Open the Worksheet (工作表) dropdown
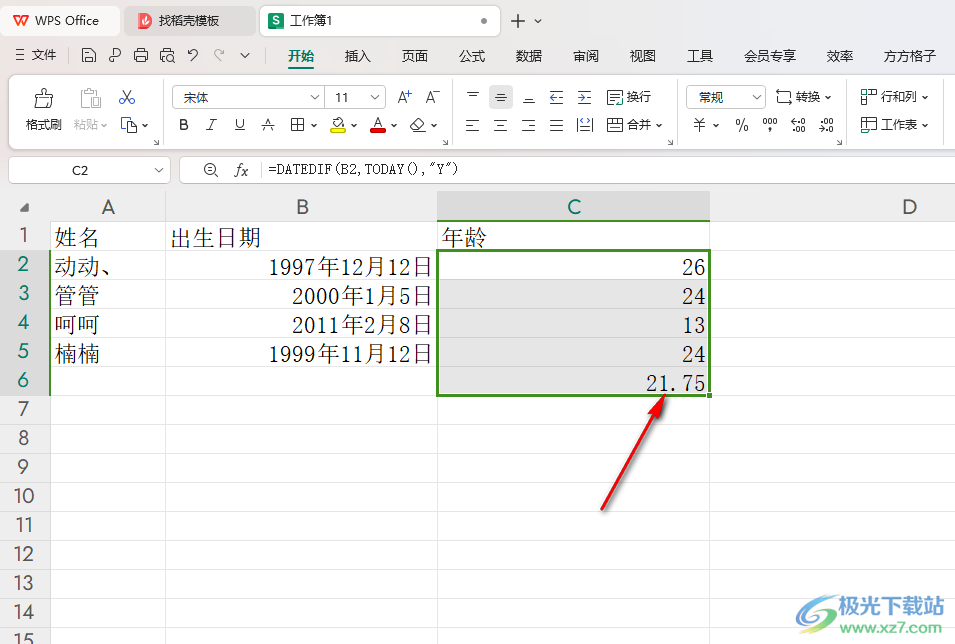The image size is (955, 644). [x=894, y=125]
